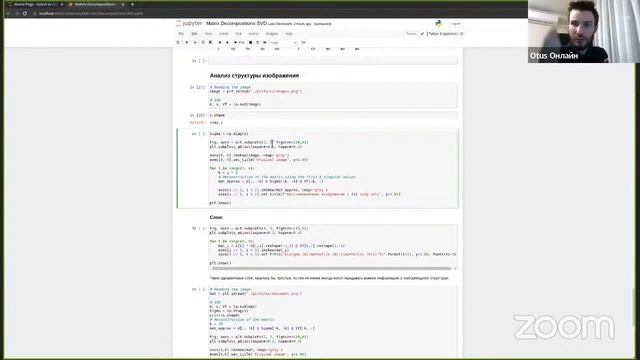Open the File menu
Screen dimensions: 640x360
pos(181,34)
